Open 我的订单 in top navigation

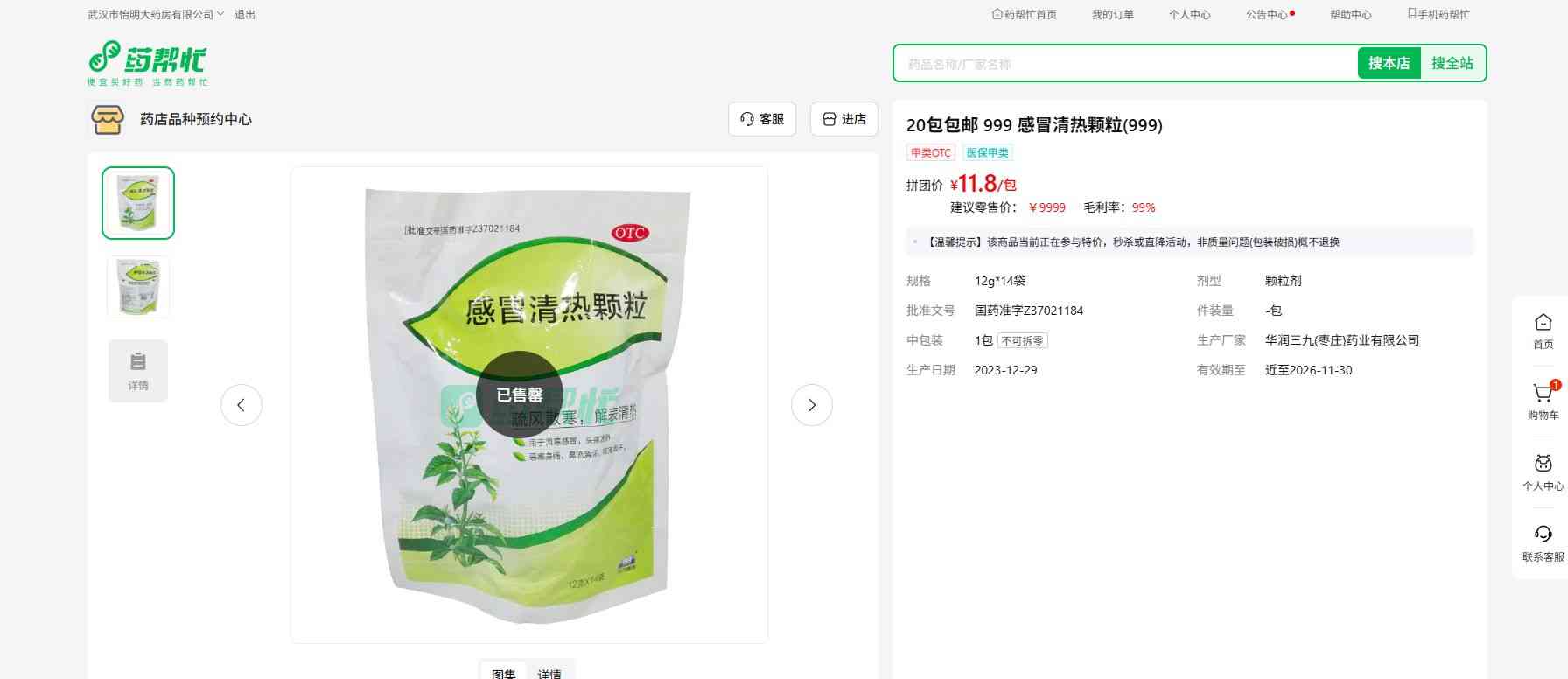tap(1113, 14)
